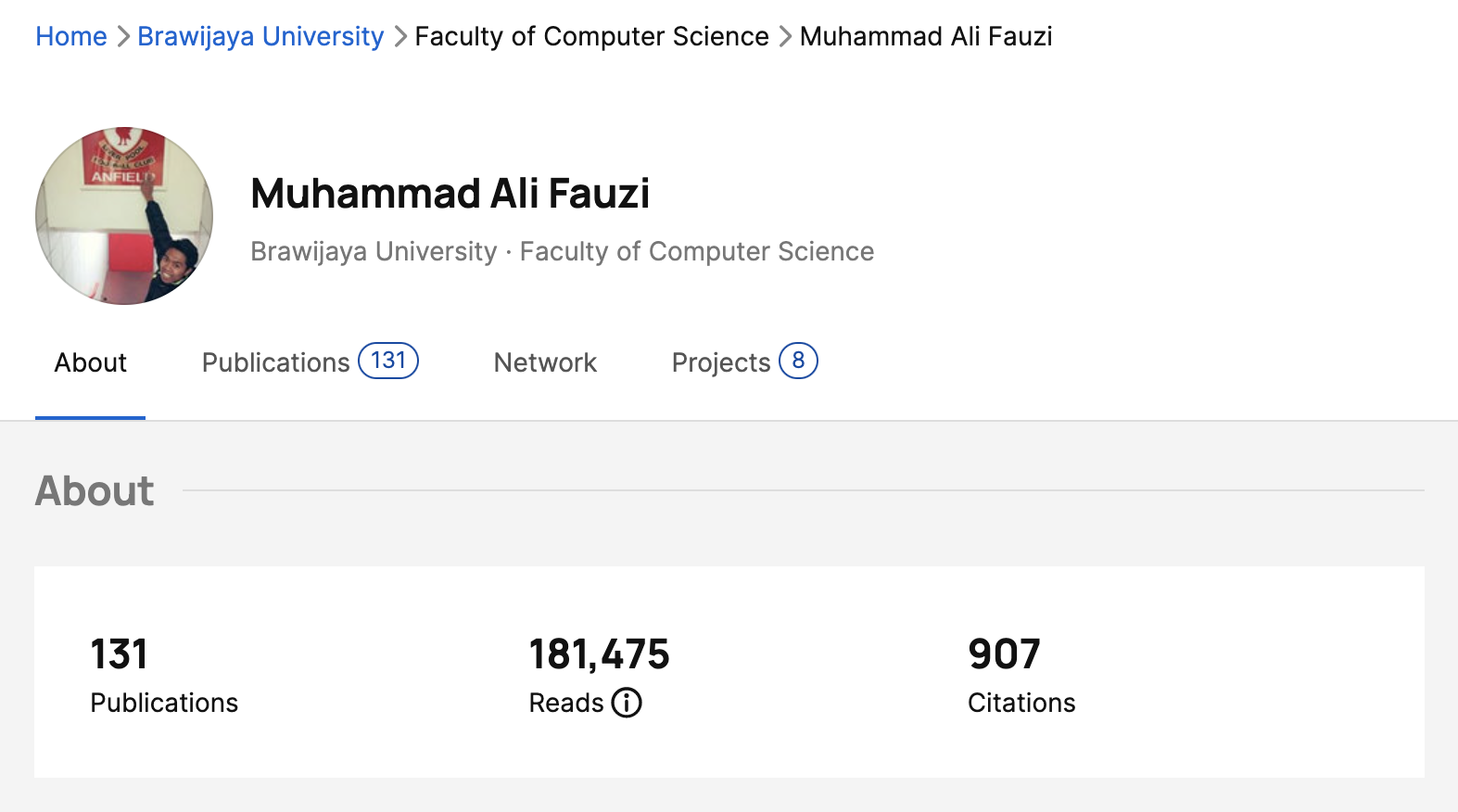Open Brawijaya University breadcrumb link
The width and height of the screenshot is (1458, 812).
coord(260,36)
